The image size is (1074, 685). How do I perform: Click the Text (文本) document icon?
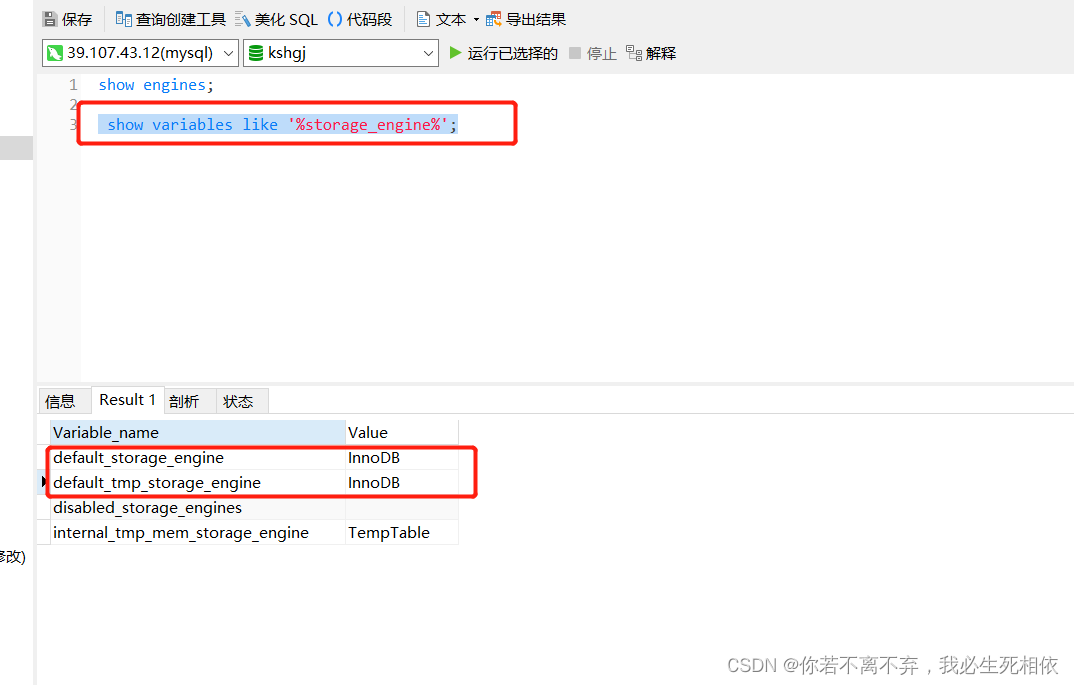tap(423, 19)
